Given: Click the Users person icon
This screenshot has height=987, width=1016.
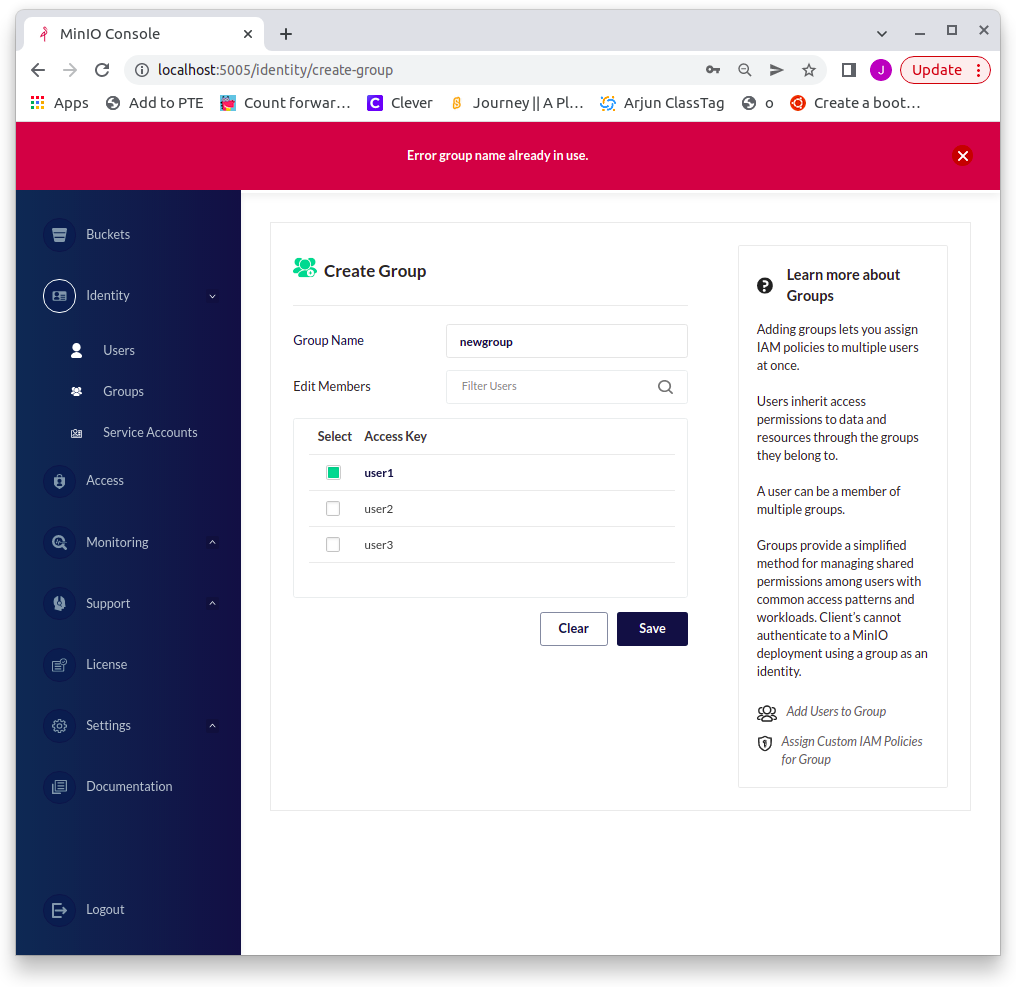Looking at the screenshot, I should [76, 351].
